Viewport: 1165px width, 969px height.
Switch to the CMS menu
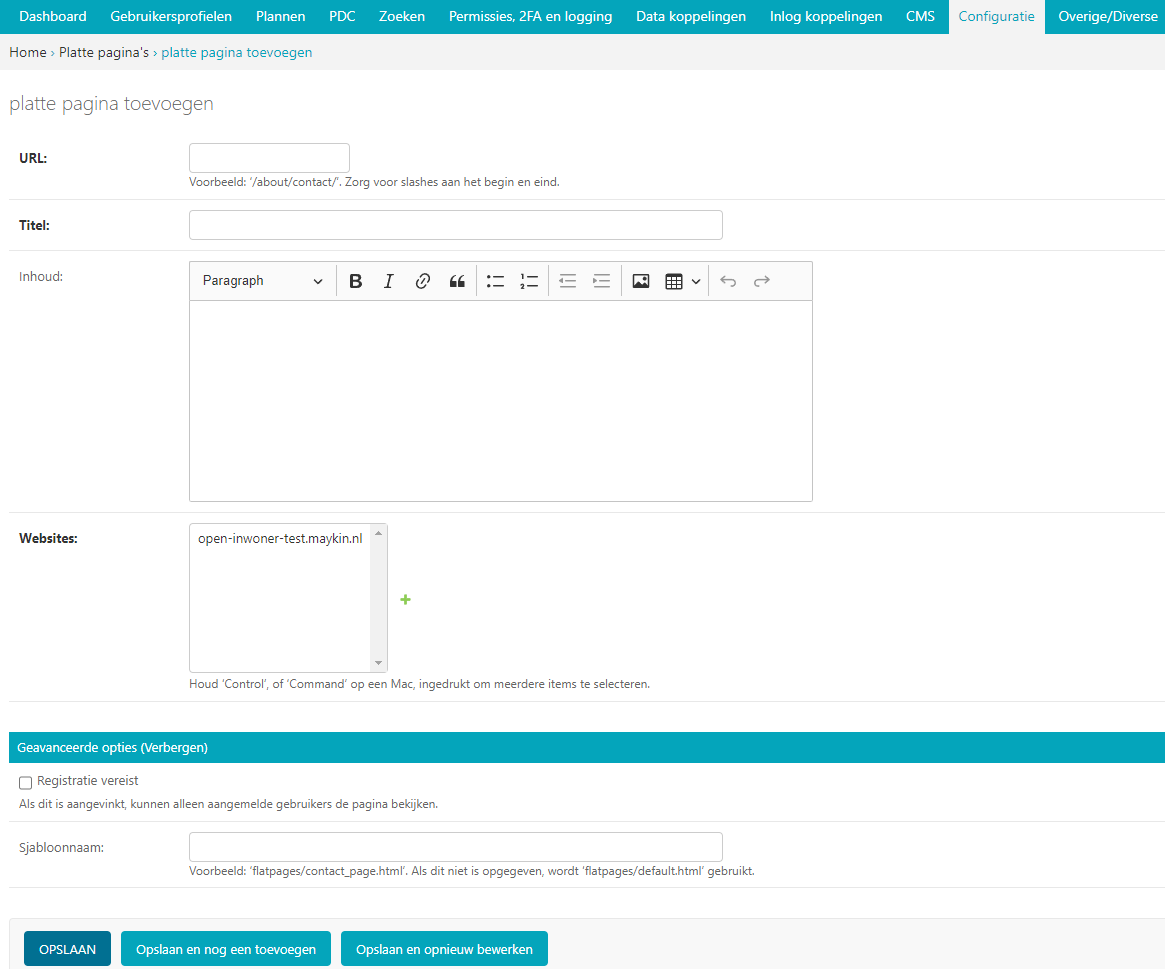[920, 17]
